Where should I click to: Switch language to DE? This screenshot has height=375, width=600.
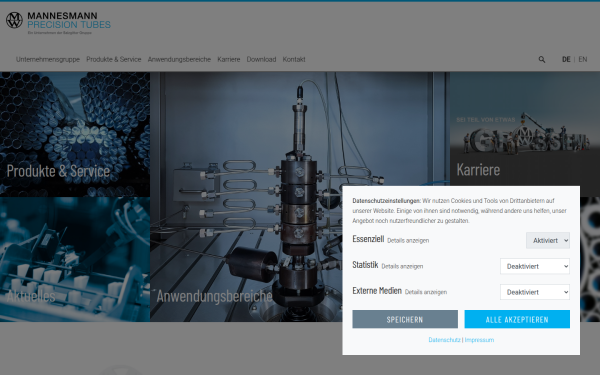click(x=566, y=59)
